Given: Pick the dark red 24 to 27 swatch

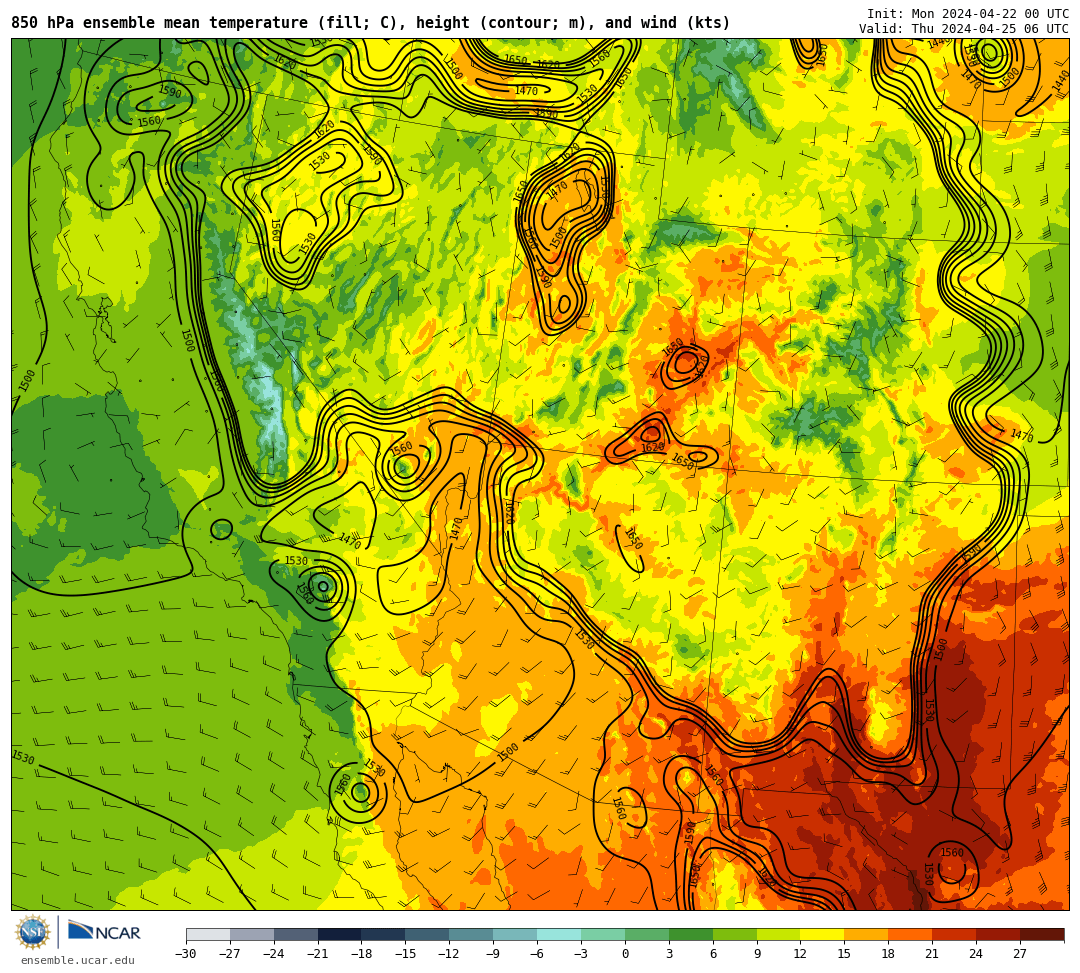Looking at the screenshot, I should click(x=999, y=934).
